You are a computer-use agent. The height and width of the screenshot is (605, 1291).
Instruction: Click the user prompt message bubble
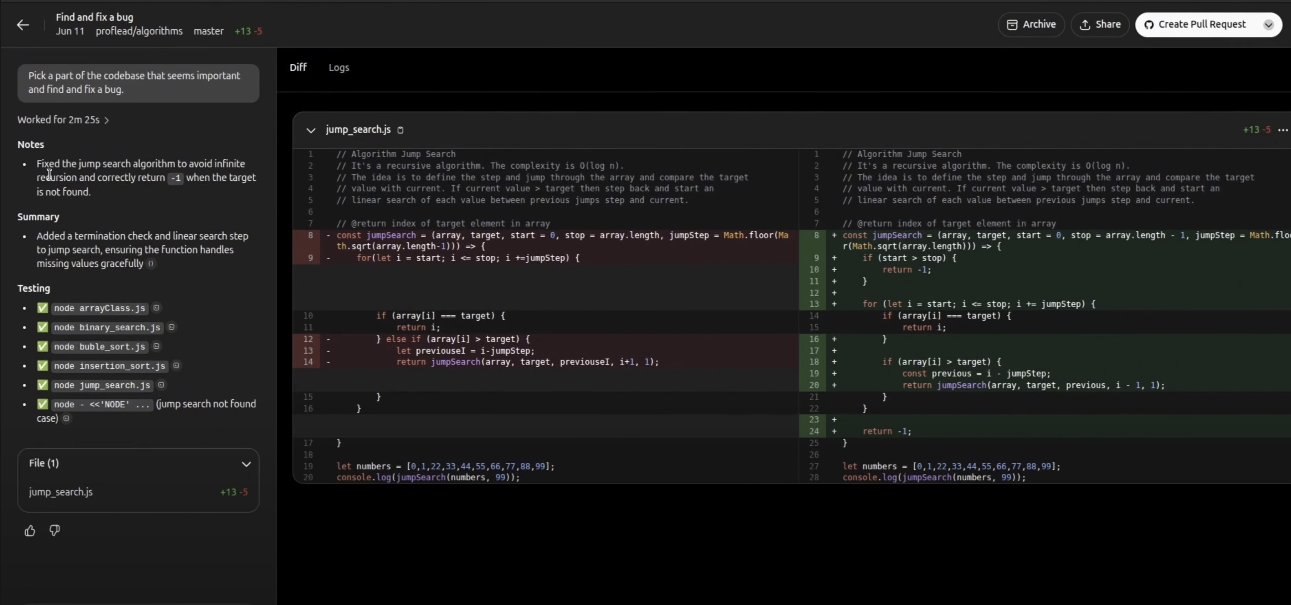click(x=138, y=83)
